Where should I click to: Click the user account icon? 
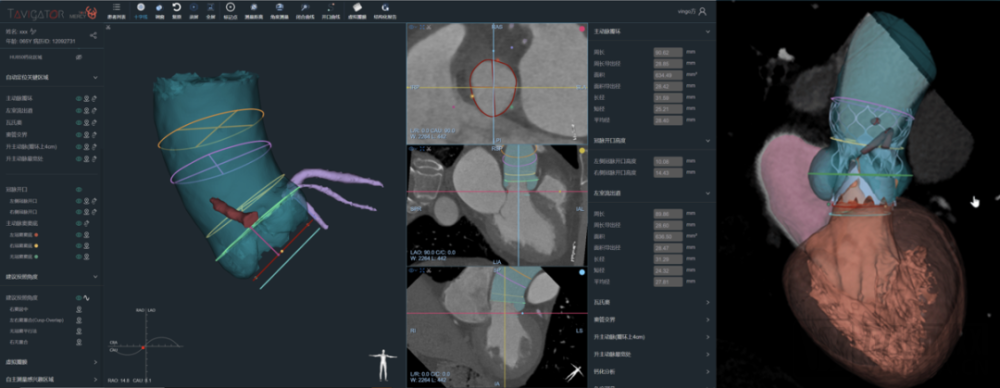pyautogui.click(x=702, y=11)
